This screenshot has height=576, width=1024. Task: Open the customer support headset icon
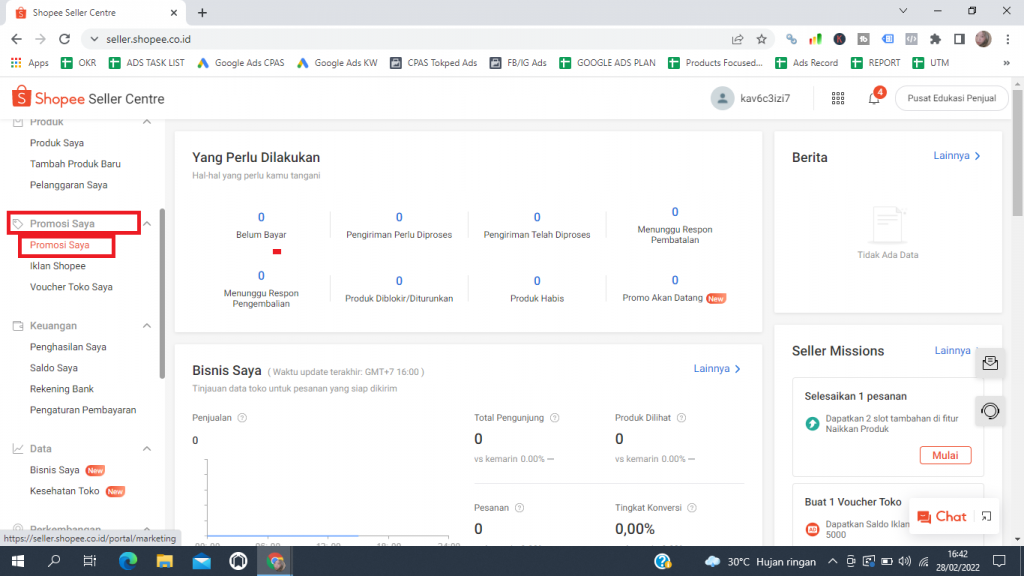coord(990,411)
